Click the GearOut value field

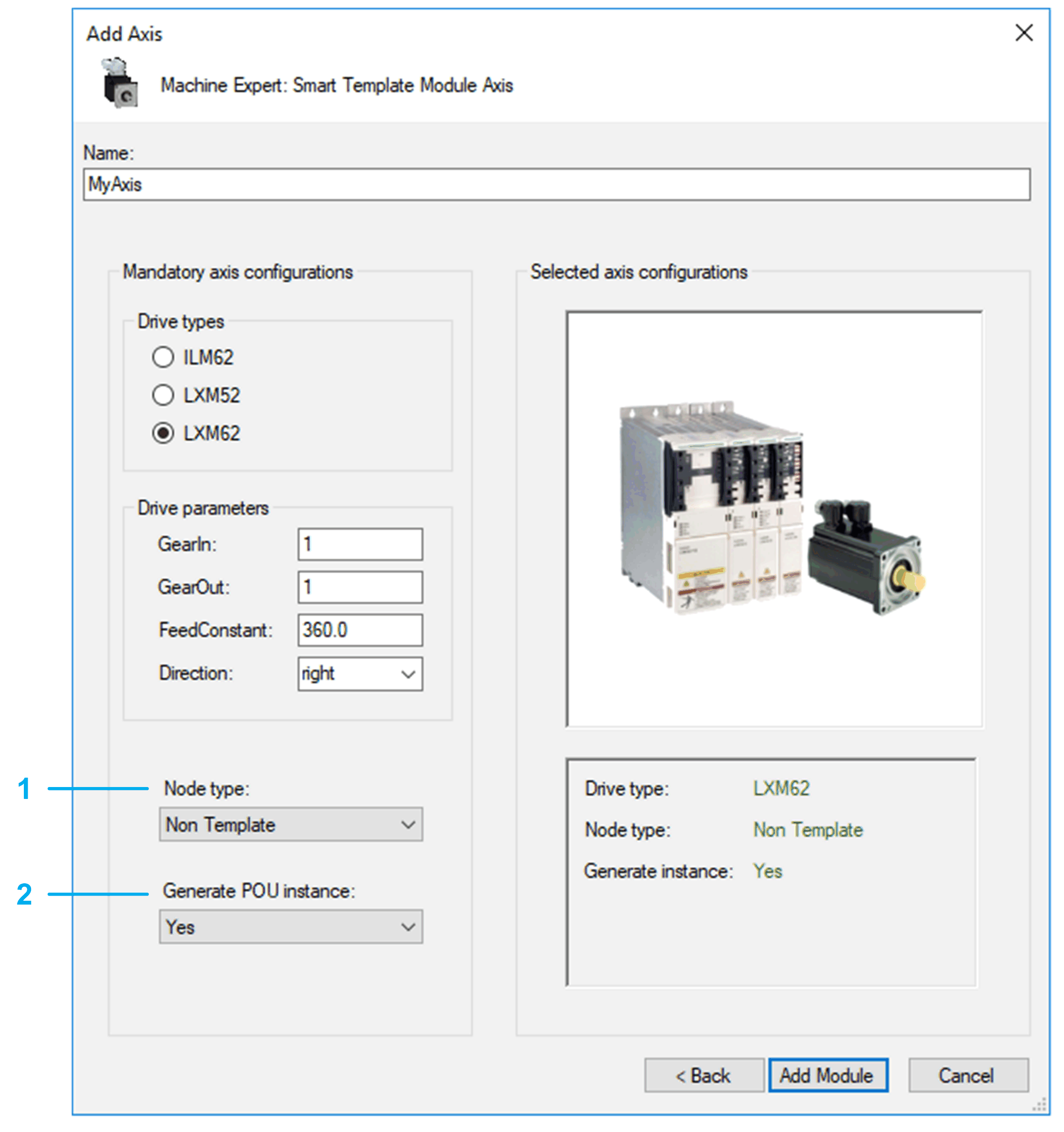coord(359,587)
